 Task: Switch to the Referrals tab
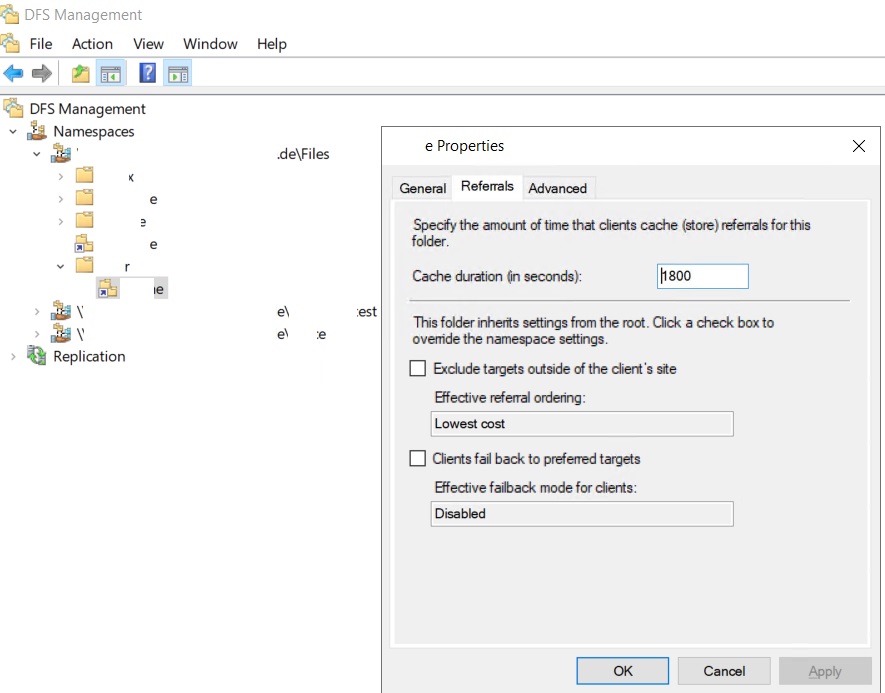click(487, 186)
